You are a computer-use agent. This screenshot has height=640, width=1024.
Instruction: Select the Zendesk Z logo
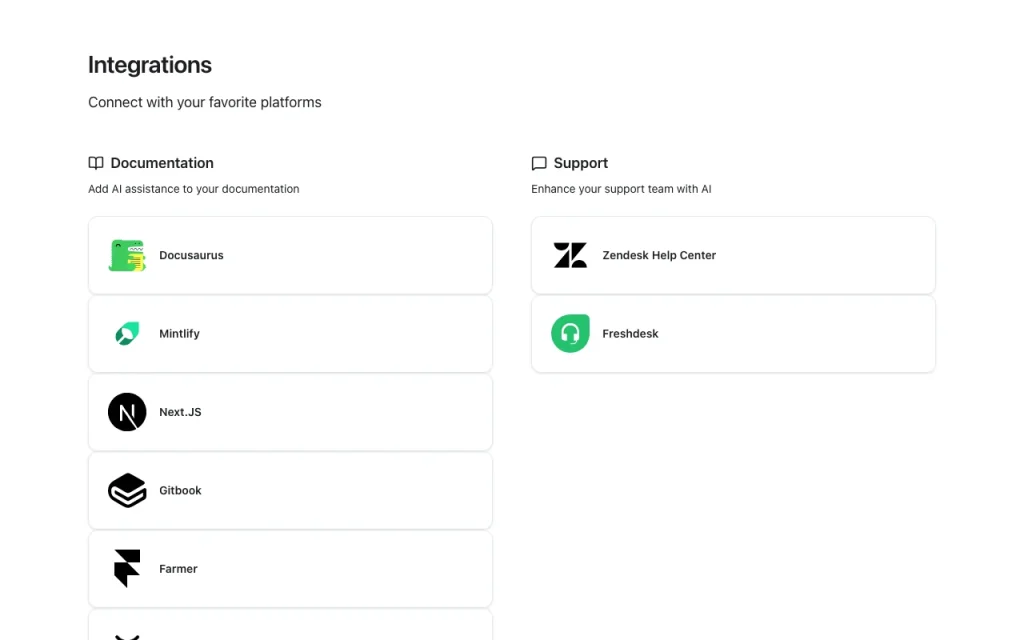pyautogui.click(x=570, y=255)
